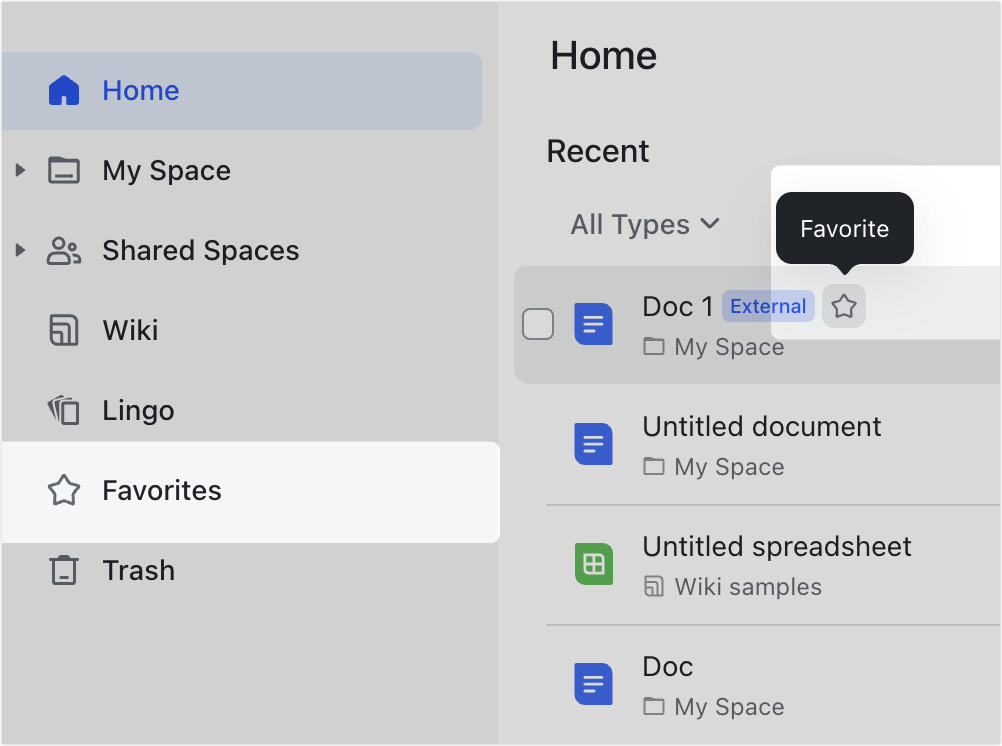Navigate to Favorites in the sidebar
1002x746 pixels.
click(x=161, y=490)
